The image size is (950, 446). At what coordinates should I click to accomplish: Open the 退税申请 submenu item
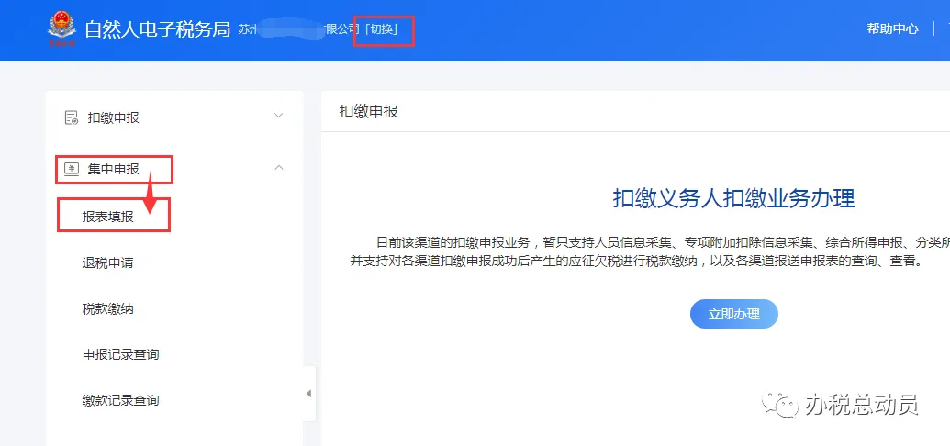108,263
